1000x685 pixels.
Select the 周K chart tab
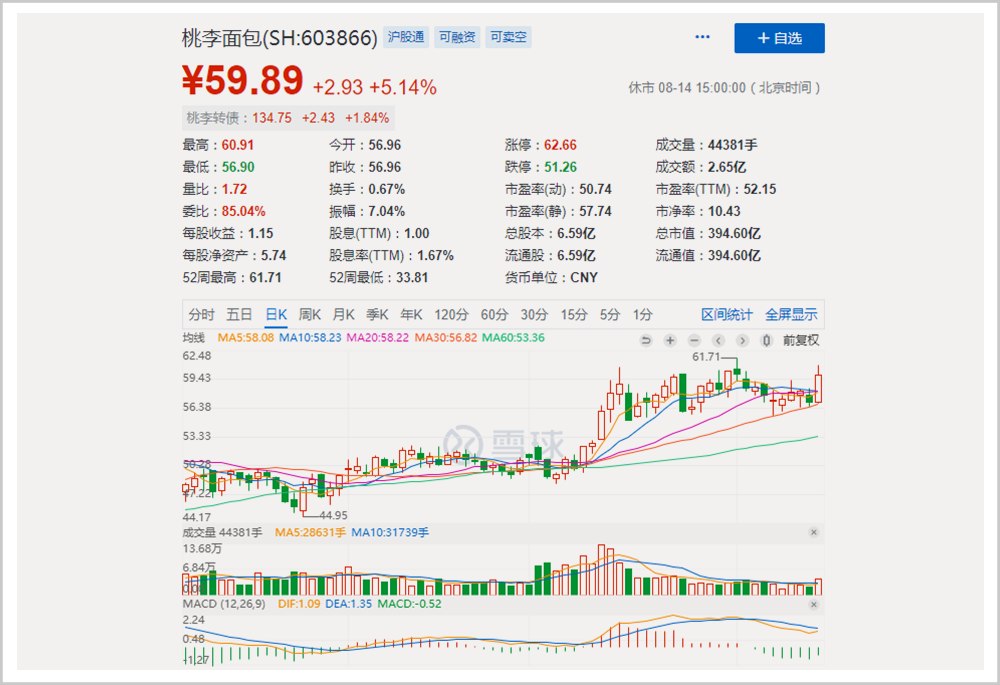point(310,314)
